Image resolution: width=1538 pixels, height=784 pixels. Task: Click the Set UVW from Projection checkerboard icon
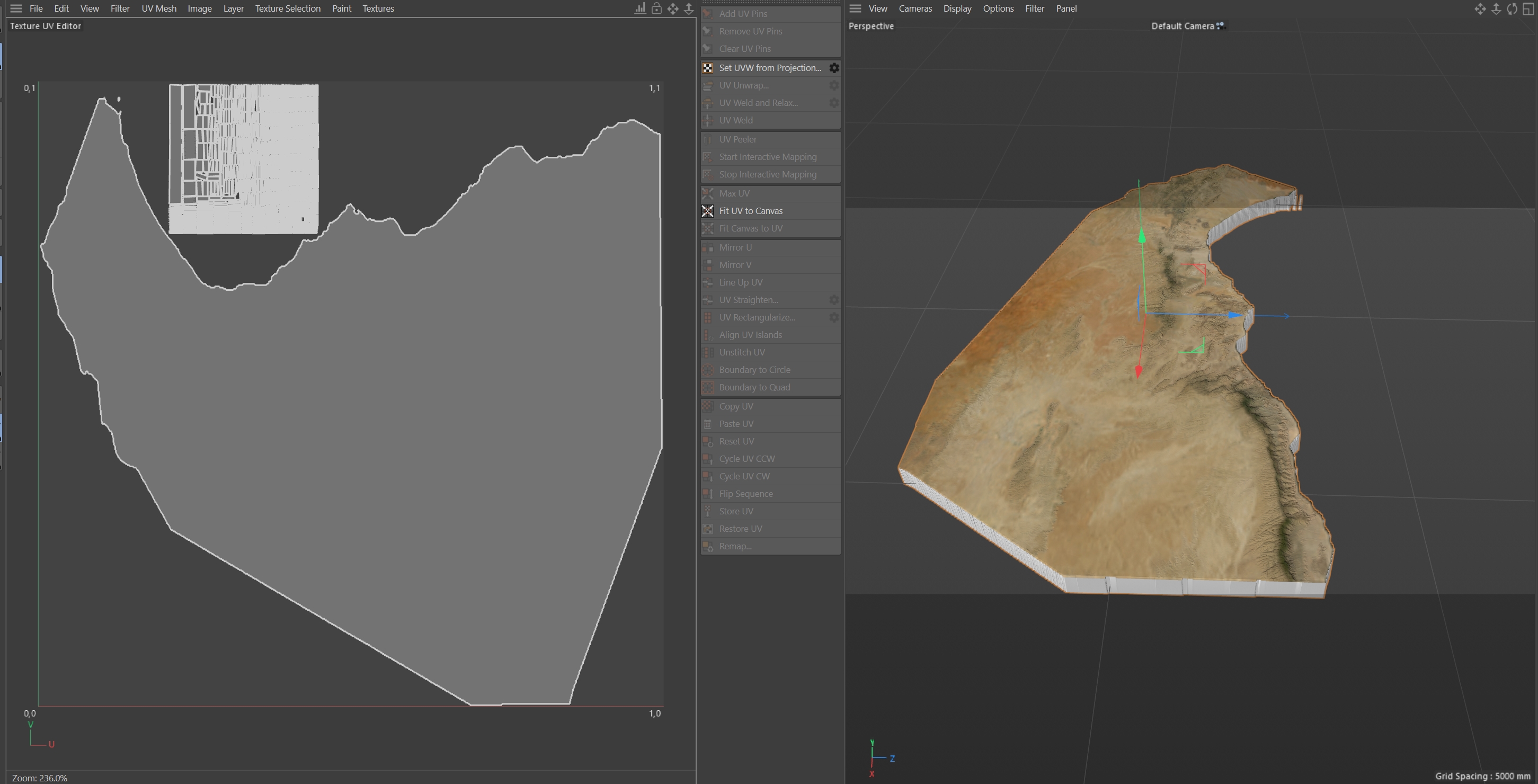tap(707, 68)
